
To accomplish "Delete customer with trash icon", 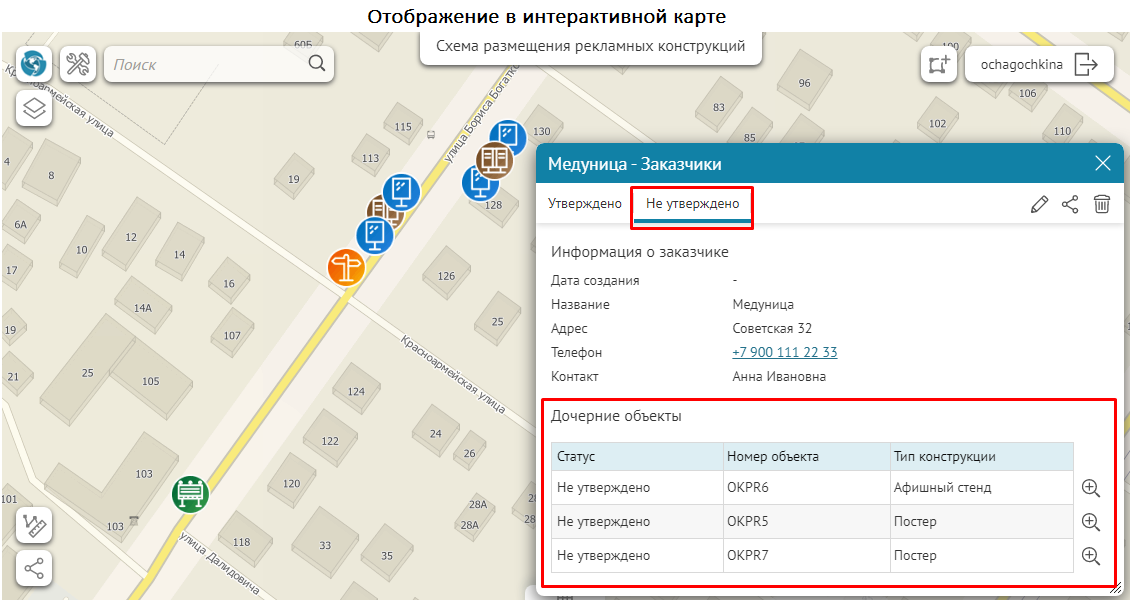I will click(1102, 204).
